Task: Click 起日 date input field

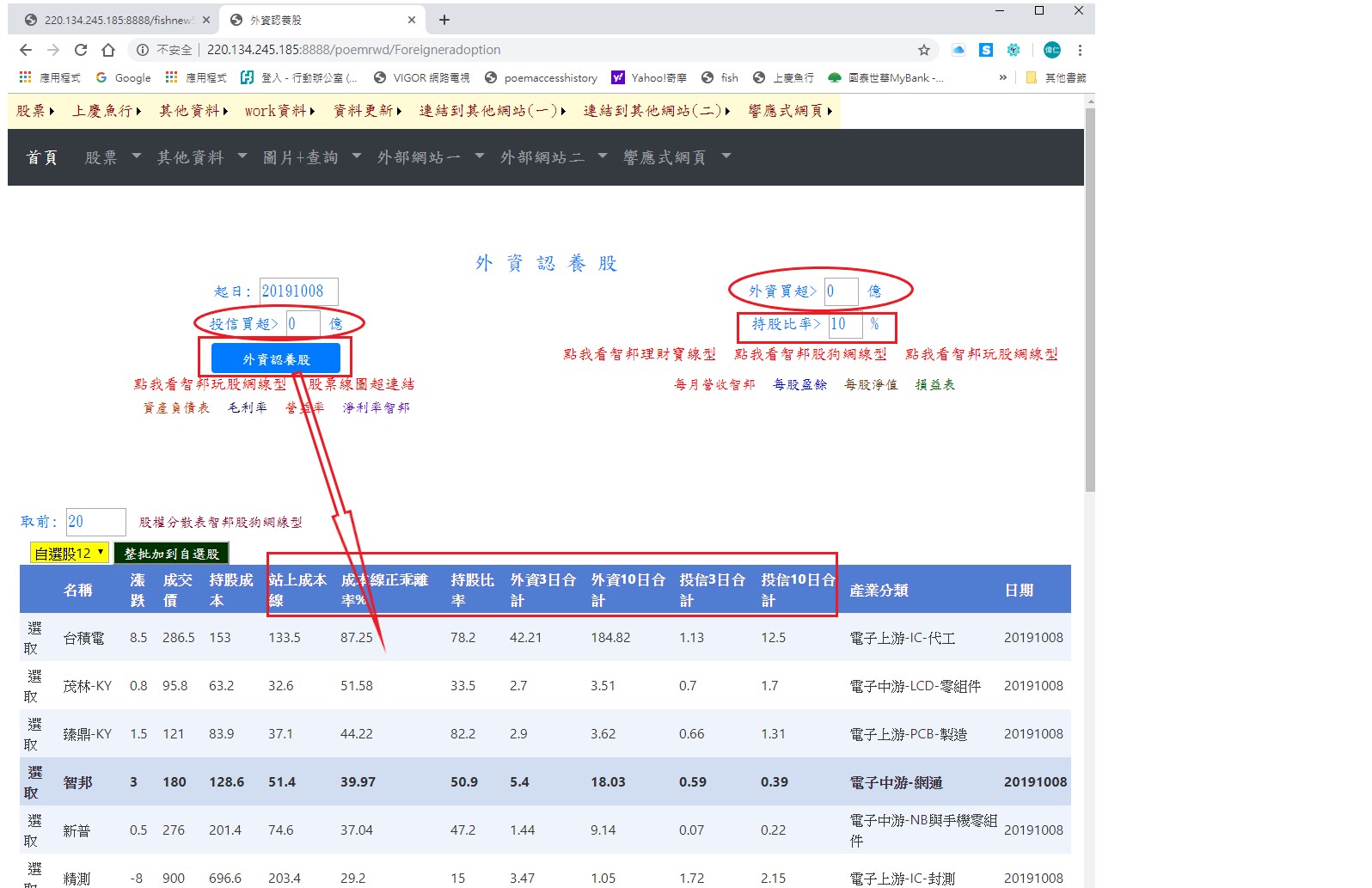Action: [299, 291]
